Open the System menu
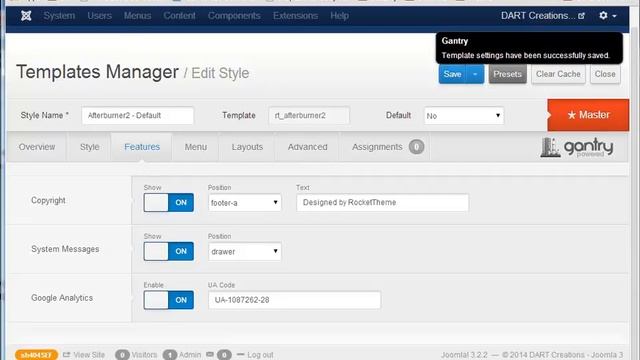The image size is (640, 360). point(59,16)
